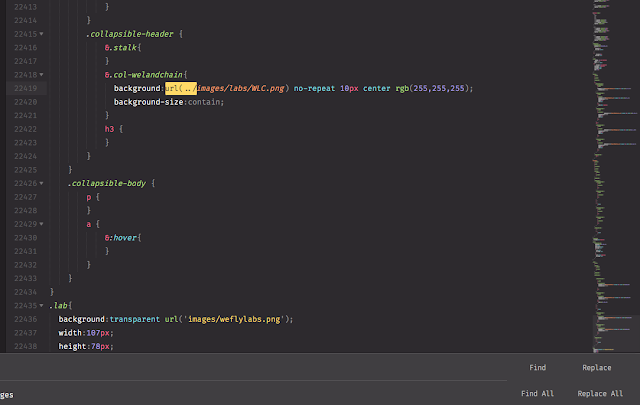Click 'rgb(255,255,255)' color value
Image resolution: width=640 pixels, height=405 pixels.
click(432, 88)
